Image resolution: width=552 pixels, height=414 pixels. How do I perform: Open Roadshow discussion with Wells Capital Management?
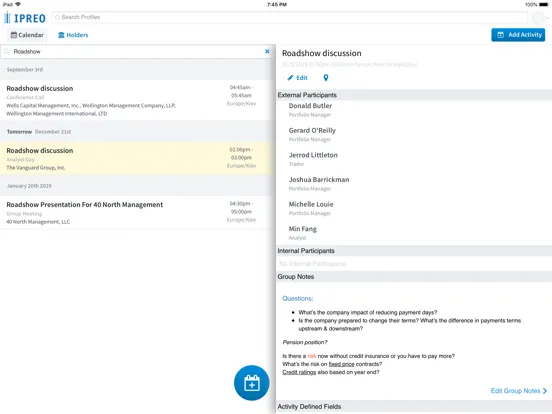click(136, 100)
